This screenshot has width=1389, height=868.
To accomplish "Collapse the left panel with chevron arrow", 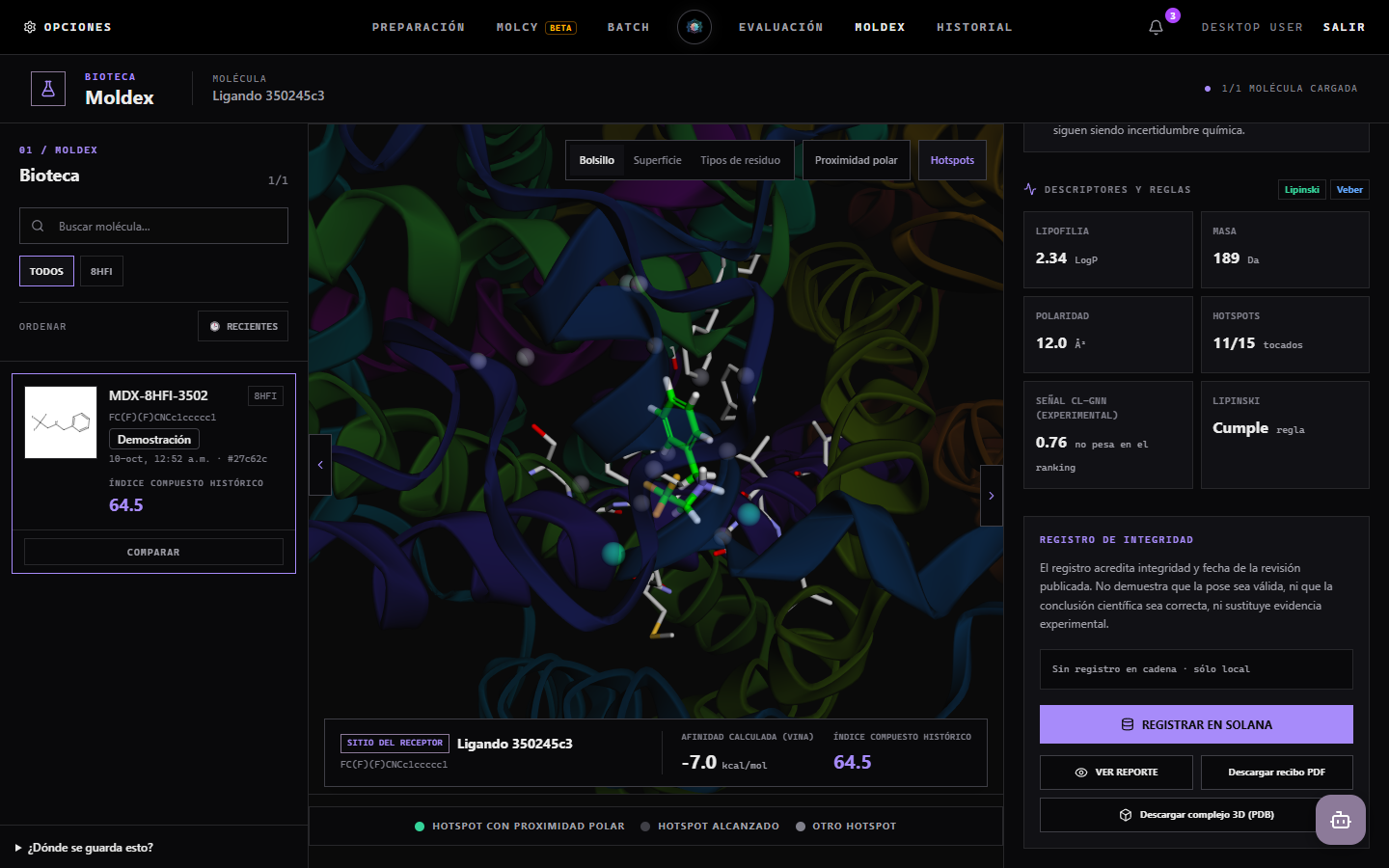I will 320,465.
